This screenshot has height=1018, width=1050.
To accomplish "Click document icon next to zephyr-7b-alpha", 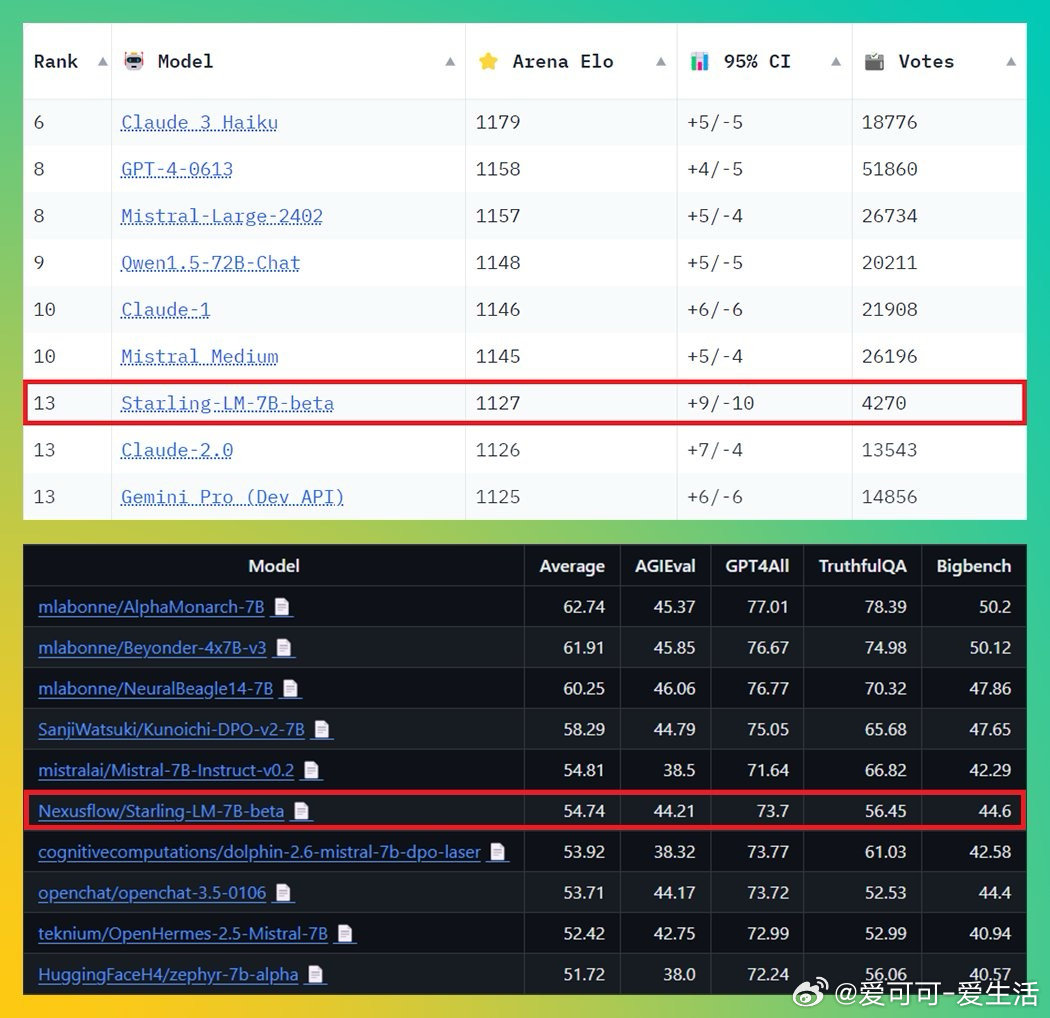I will pyautogui.click(x=316, y=974).
